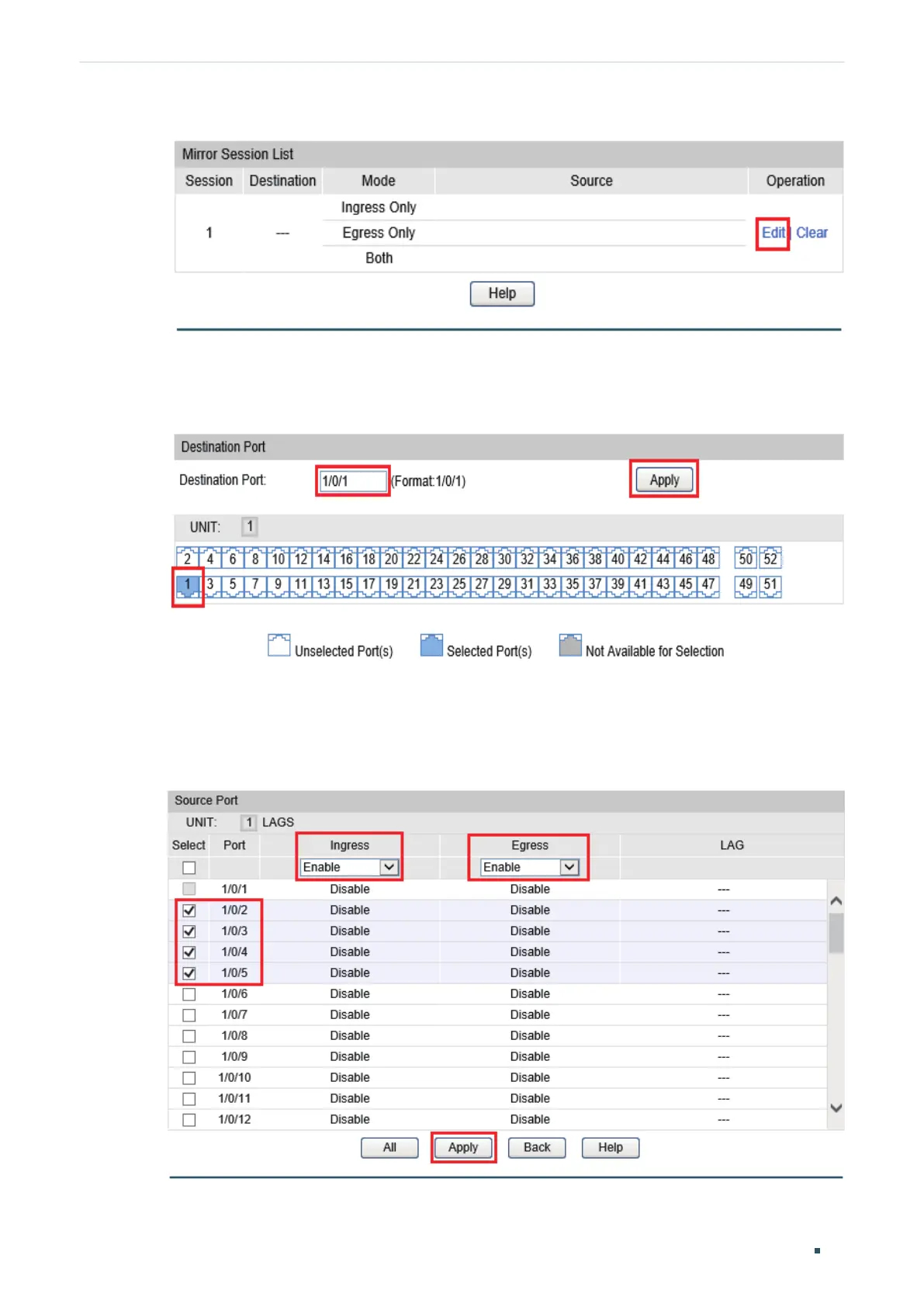
Task: Select port 22 icon in the port panel
Action: pyautogui.click(x=414, y=558)
